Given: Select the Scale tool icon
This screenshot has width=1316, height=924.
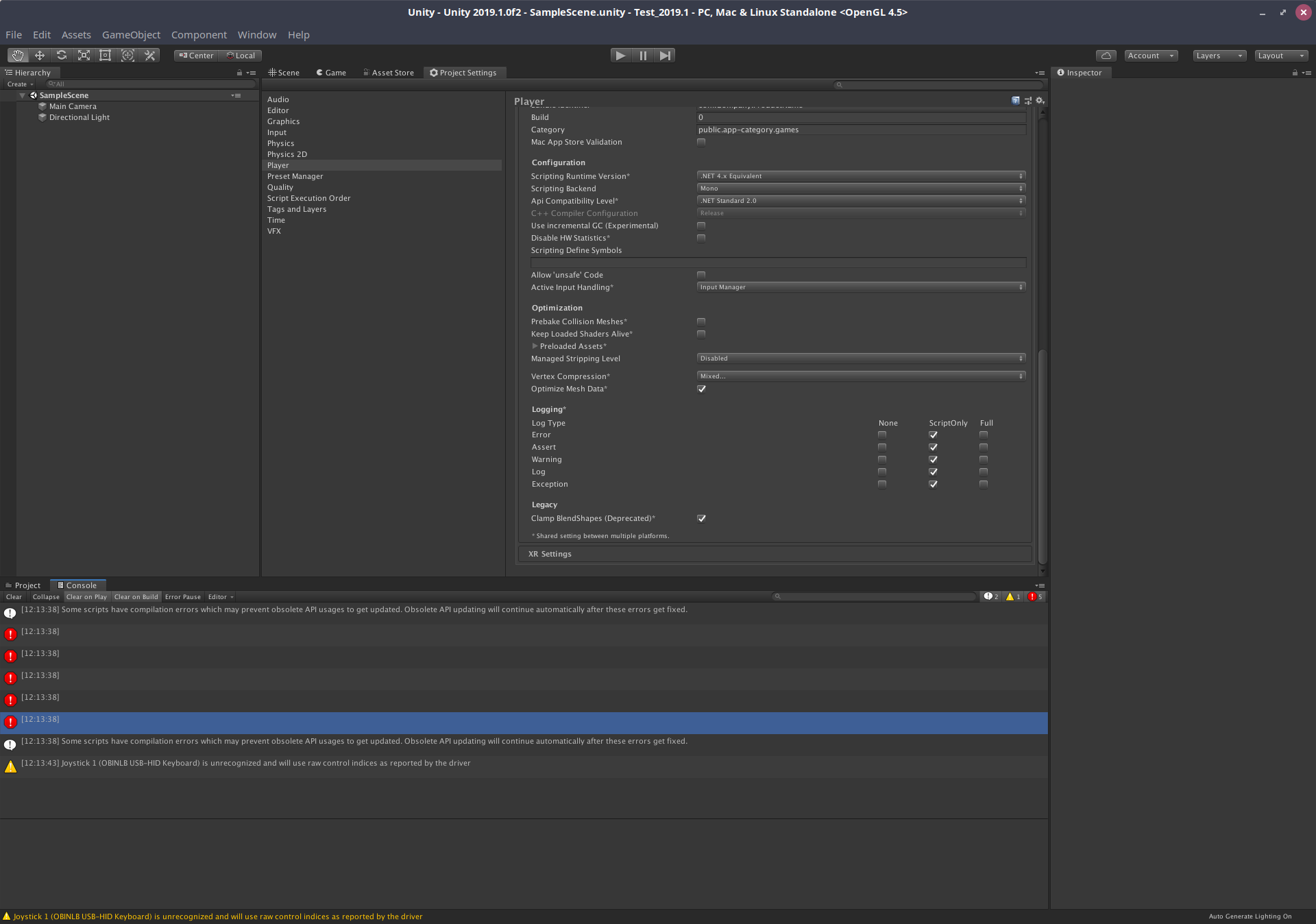Looking at the screenshot, I should pos(84,56).
